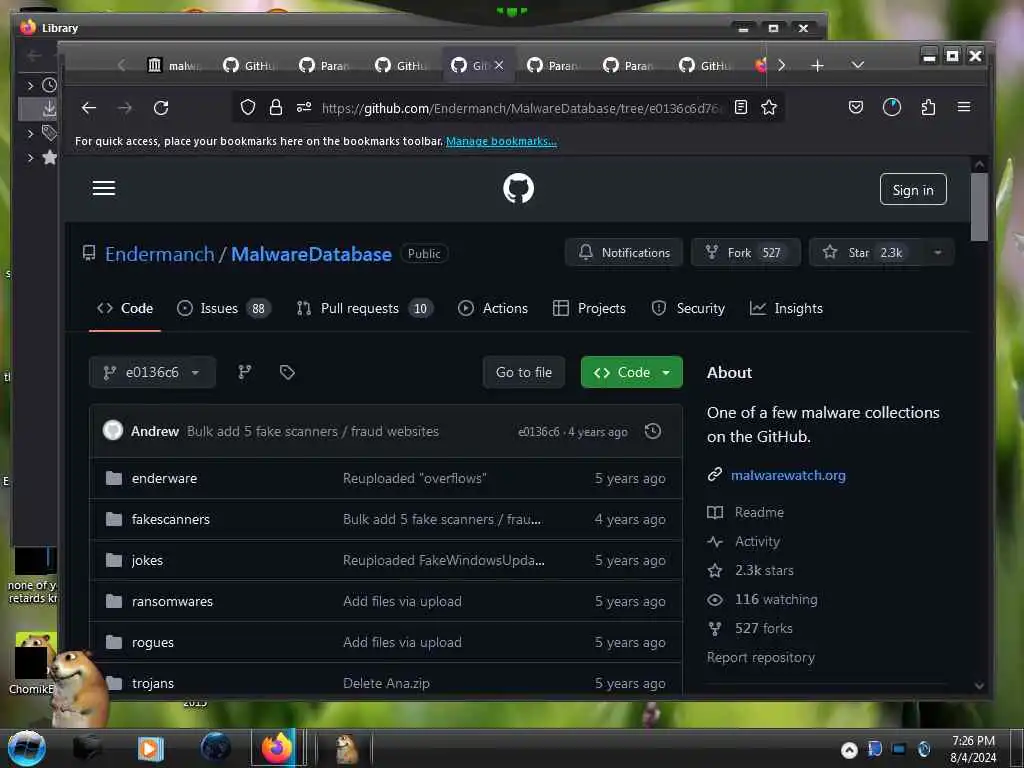
Task: Expand History tree in Library window
Action: click(x=30, y=86)
